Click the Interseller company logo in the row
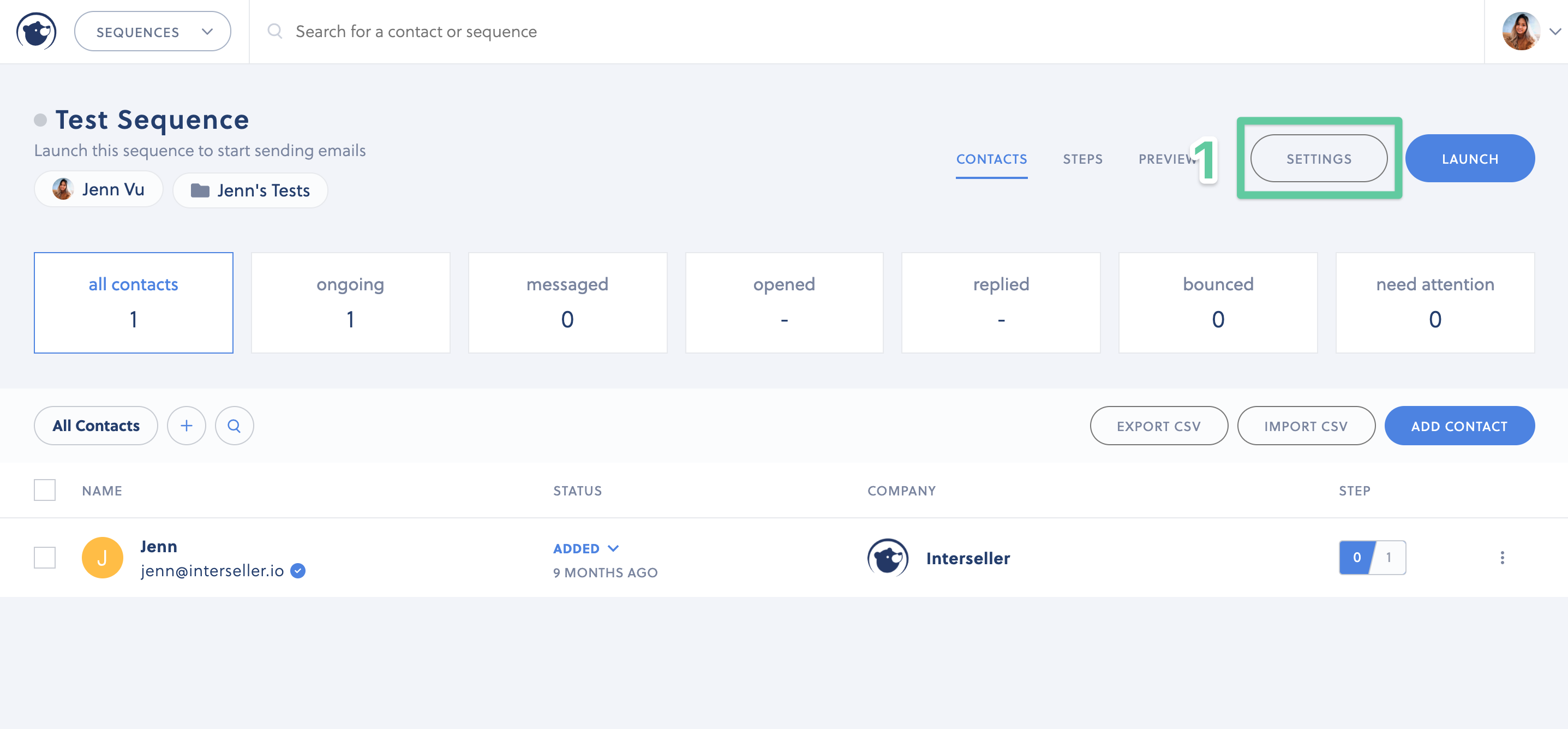 pyautogui.click(x=887, y=557)
